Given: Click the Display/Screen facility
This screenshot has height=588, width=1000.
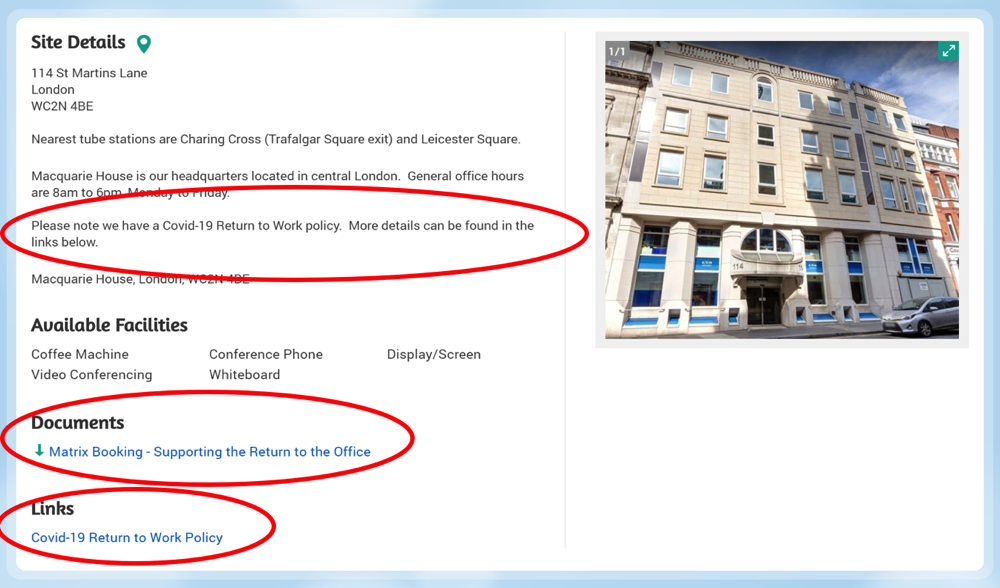Looking at the screenshot, I should (433, 354).
